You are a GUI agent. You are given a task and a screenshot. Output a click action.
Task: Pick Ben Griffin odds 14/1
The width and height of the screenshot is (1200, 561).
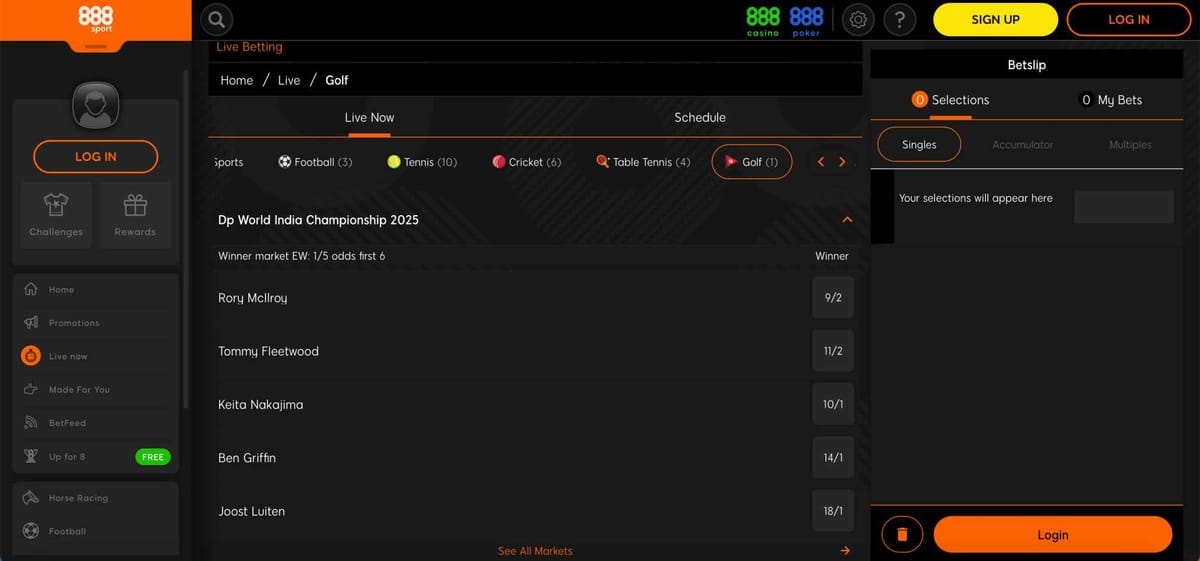click(x=833, y=458)
